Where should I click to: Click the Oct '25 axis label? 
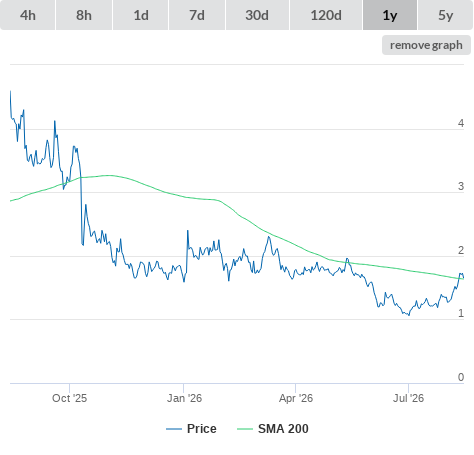[x=69, y=398]
